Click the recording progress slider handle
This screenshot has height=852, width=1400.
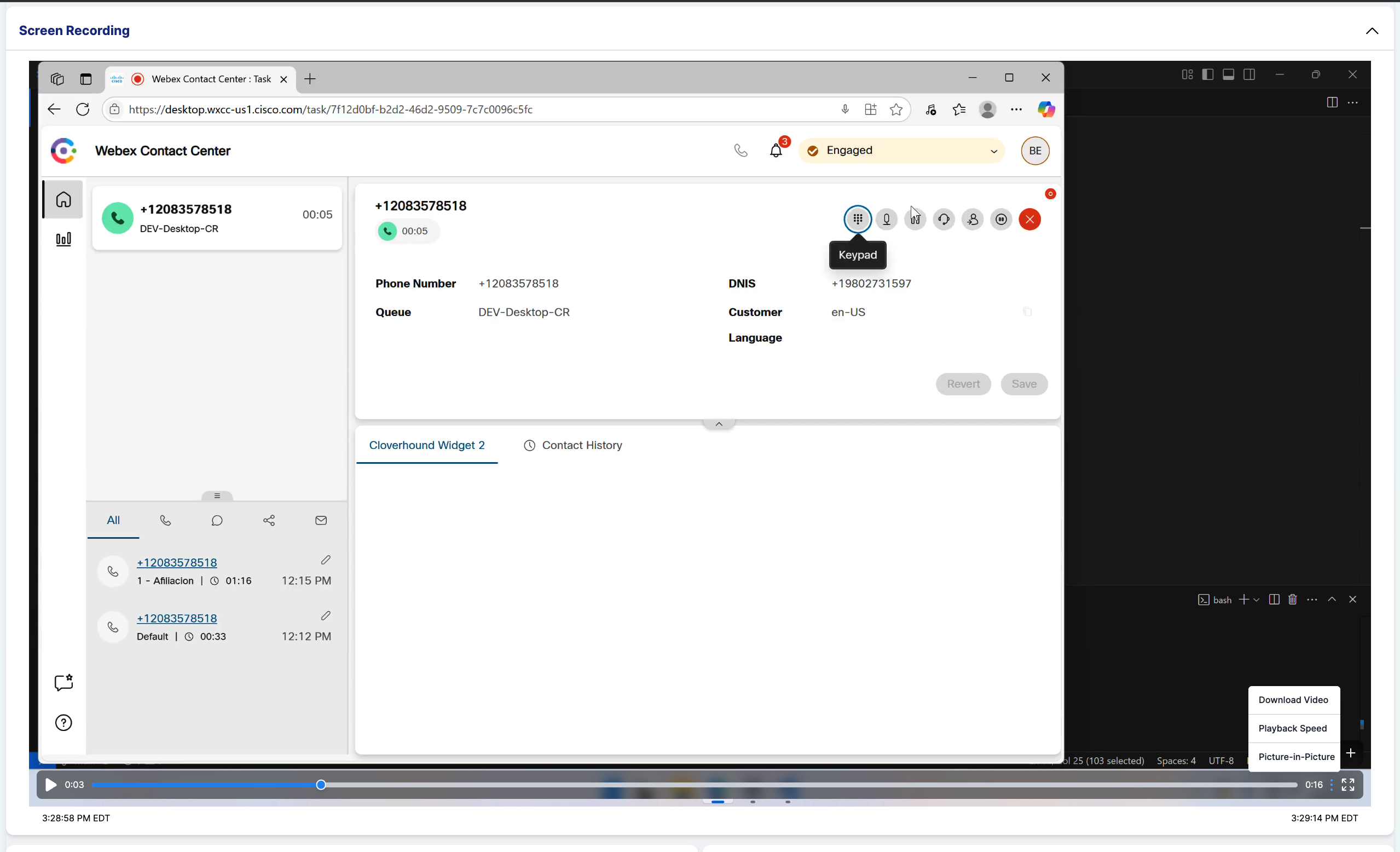coord(321,784)
